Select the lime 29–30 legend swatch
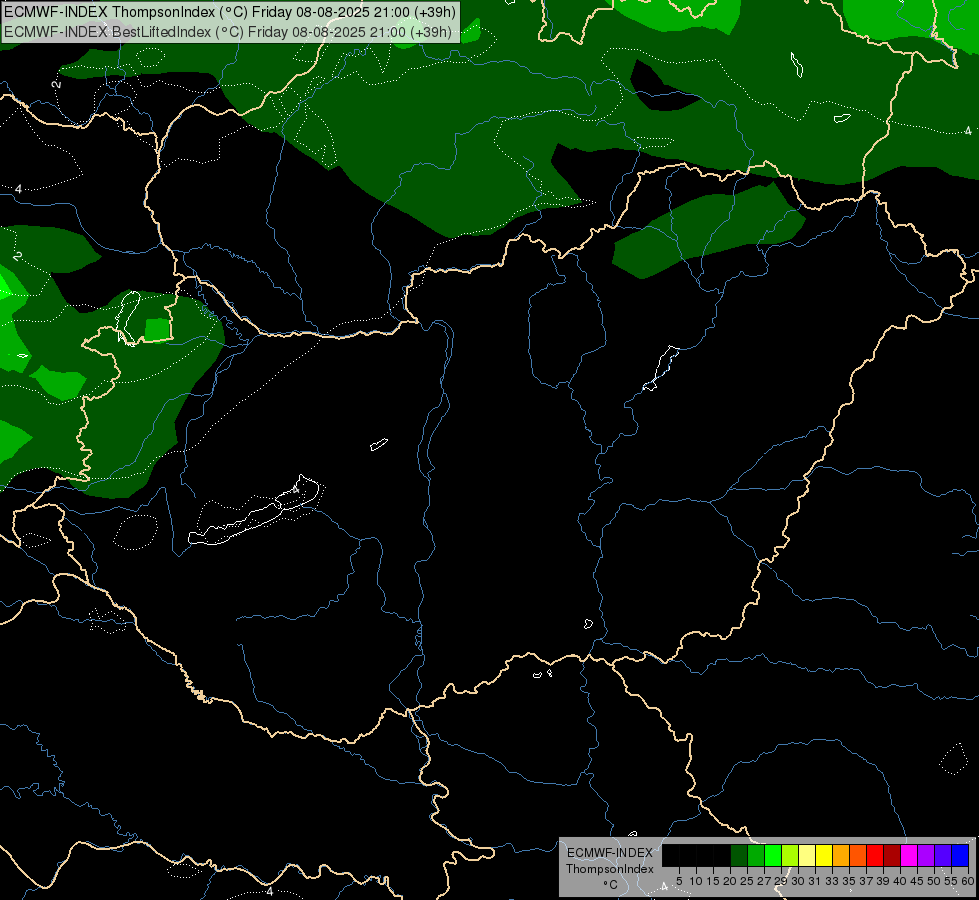 (790, 856)
